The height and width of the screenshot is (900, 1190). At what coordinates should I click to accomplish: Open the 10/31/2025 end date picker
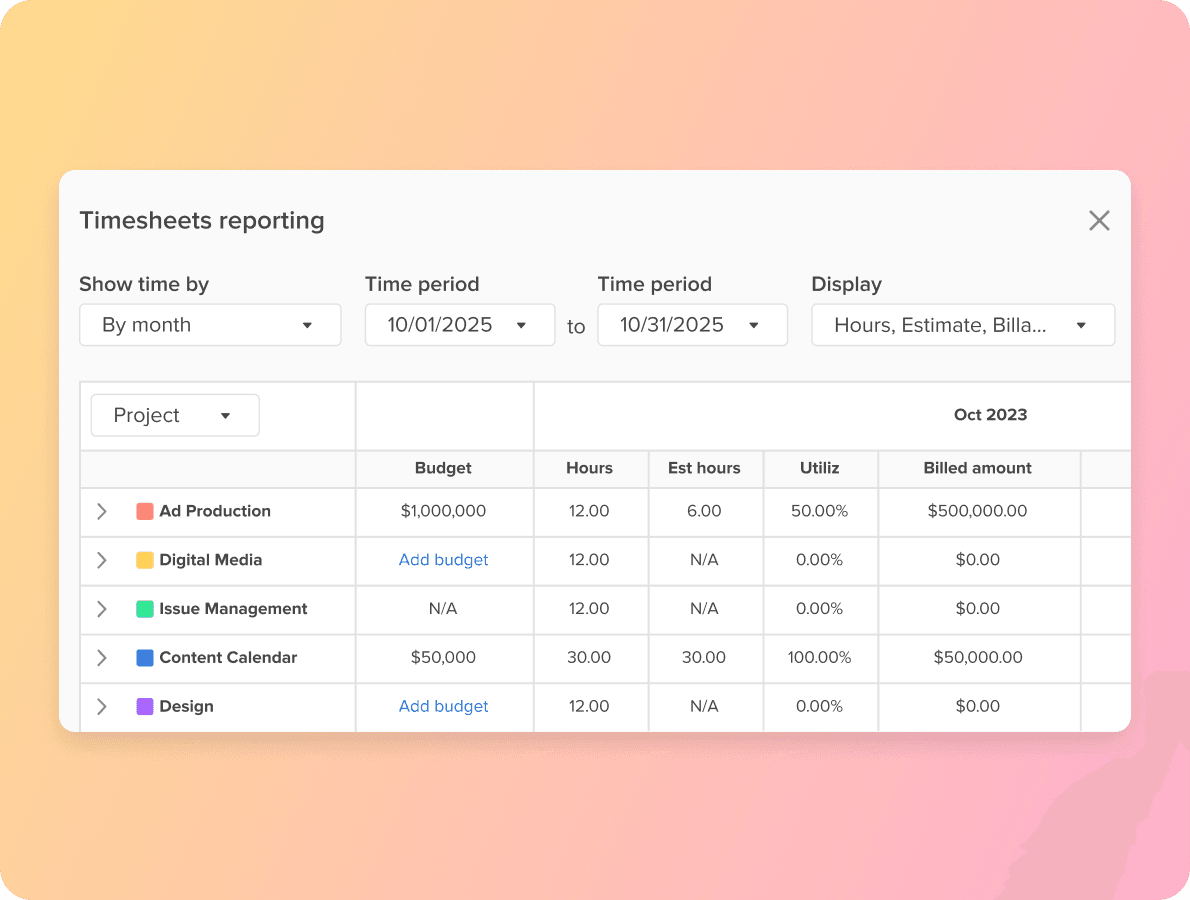pyautogui.click(x=692, y=325)
